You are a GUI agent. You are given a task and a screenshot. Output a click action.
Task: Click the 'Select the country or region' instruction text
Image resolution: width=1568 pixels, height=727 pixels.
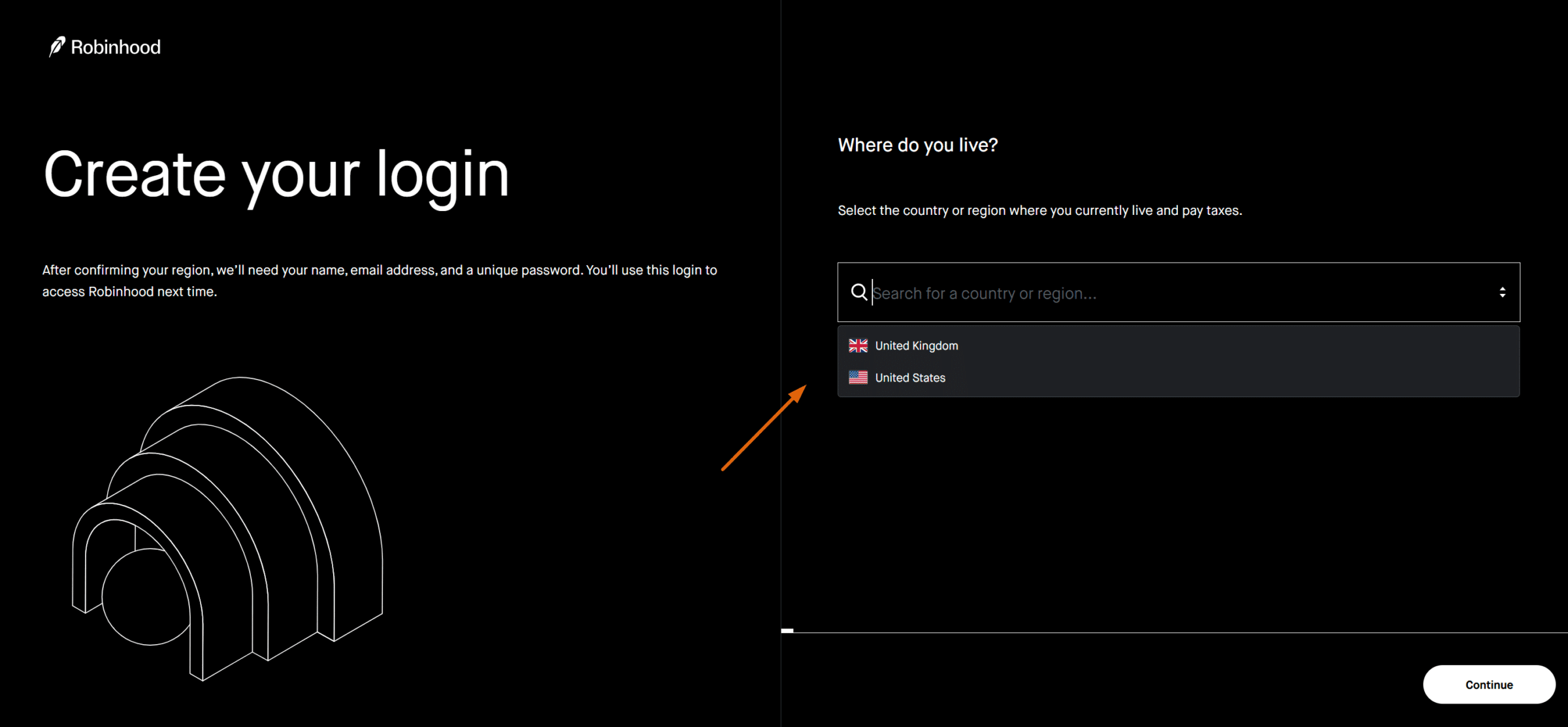click(x=1039, y=210)
